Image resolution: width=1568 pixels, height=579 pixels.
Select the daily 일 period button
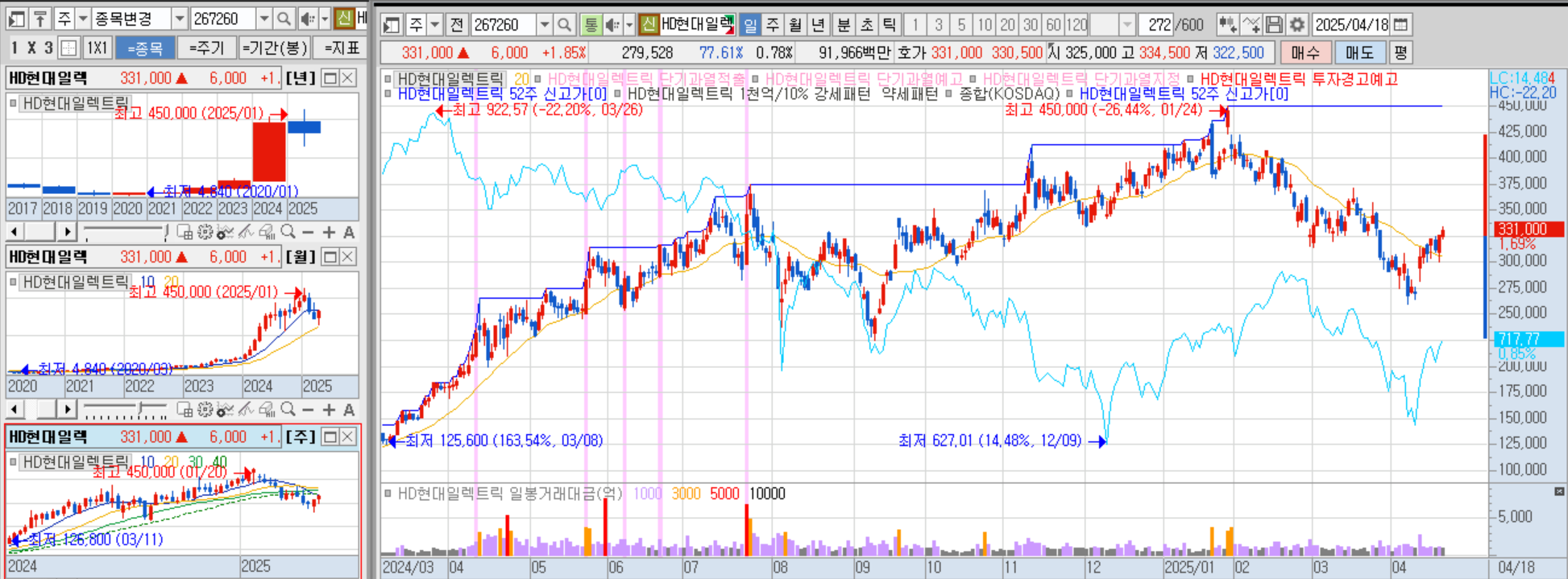(x=750, y=25)
